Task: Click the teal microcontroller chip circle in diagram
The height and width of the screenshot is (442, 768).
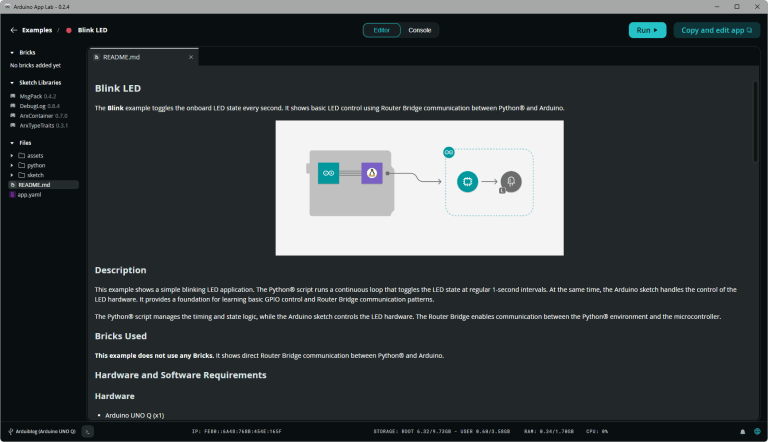Action: point(467,181)
